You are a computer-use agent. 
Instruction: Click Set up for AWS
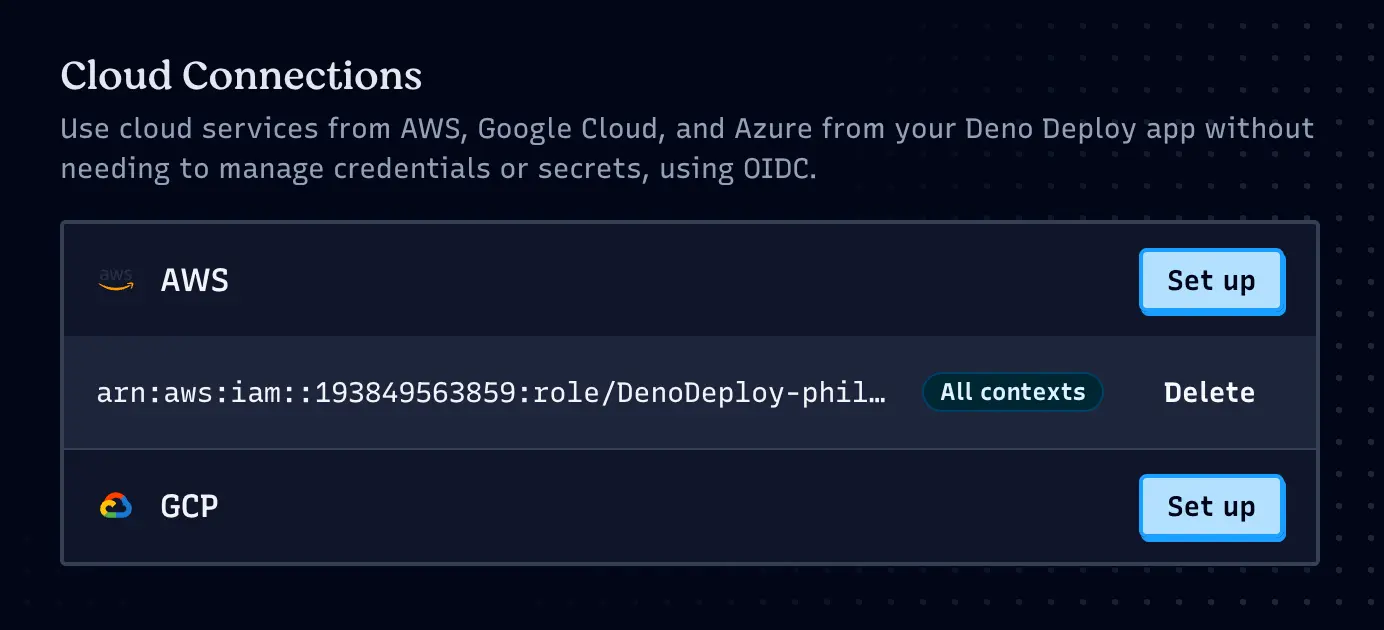tap(1211, 281)
